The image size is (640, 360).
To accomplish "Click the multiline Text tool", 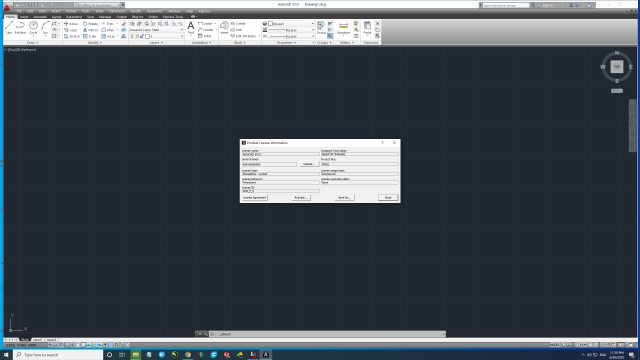I will click(191, 28).
